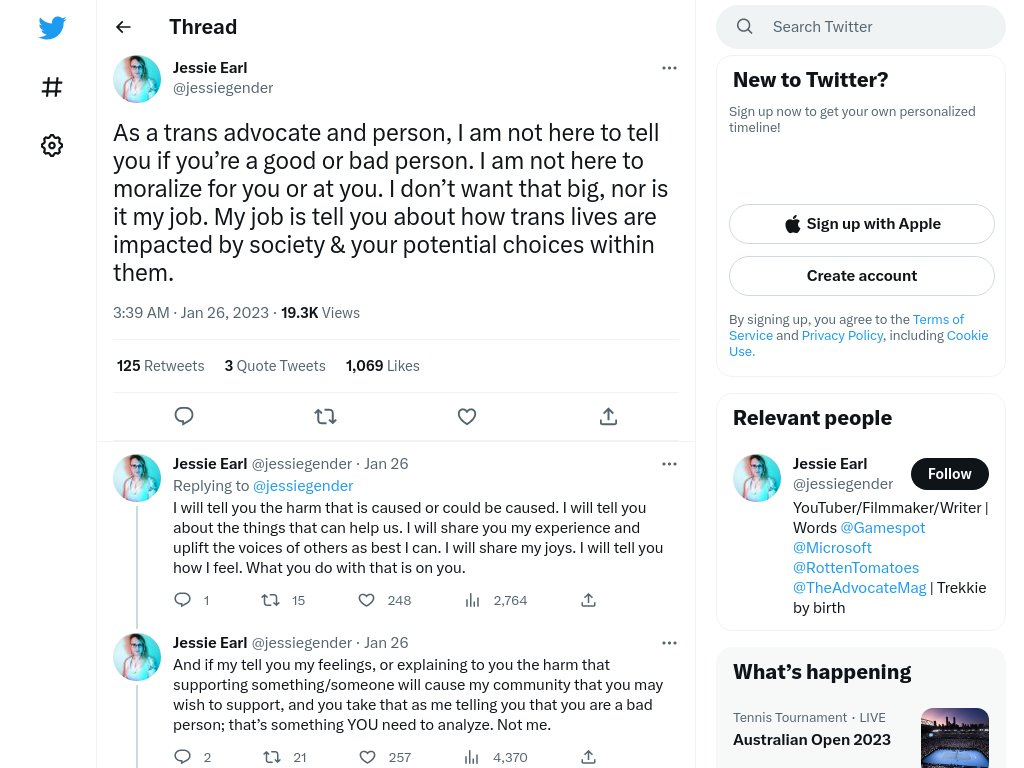1024x768 pixels.
Task: Retweet the main tweet
Action: click(x=325, y=416)
